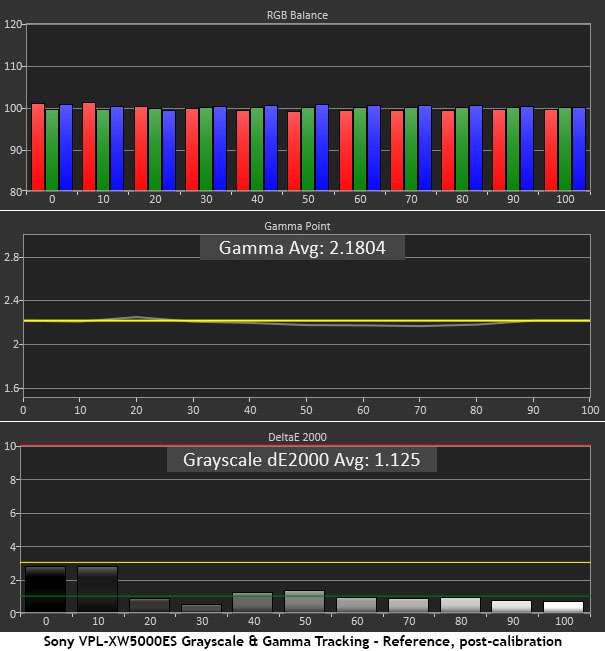Click the DeltaE bar at 50
Screen dimensions: 605x651
pos(304,602)
